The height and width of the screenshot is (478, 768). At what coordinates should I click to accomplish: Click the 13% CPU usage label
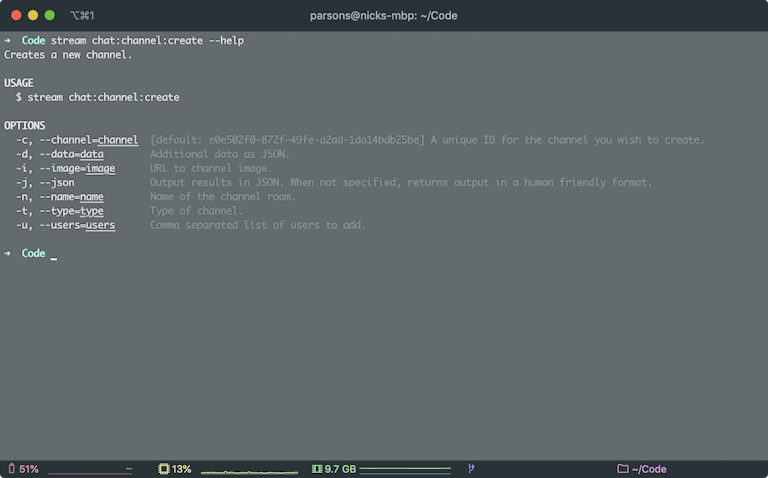tap(182, 469)
